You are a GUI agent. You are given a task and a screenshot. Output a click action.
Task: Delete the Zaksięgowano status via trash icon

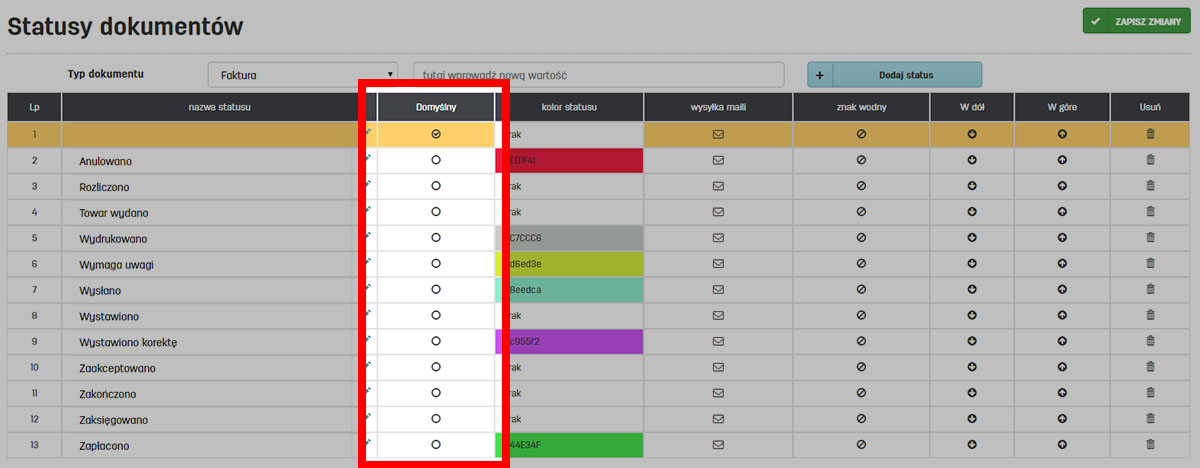(x=1150, y=419)
